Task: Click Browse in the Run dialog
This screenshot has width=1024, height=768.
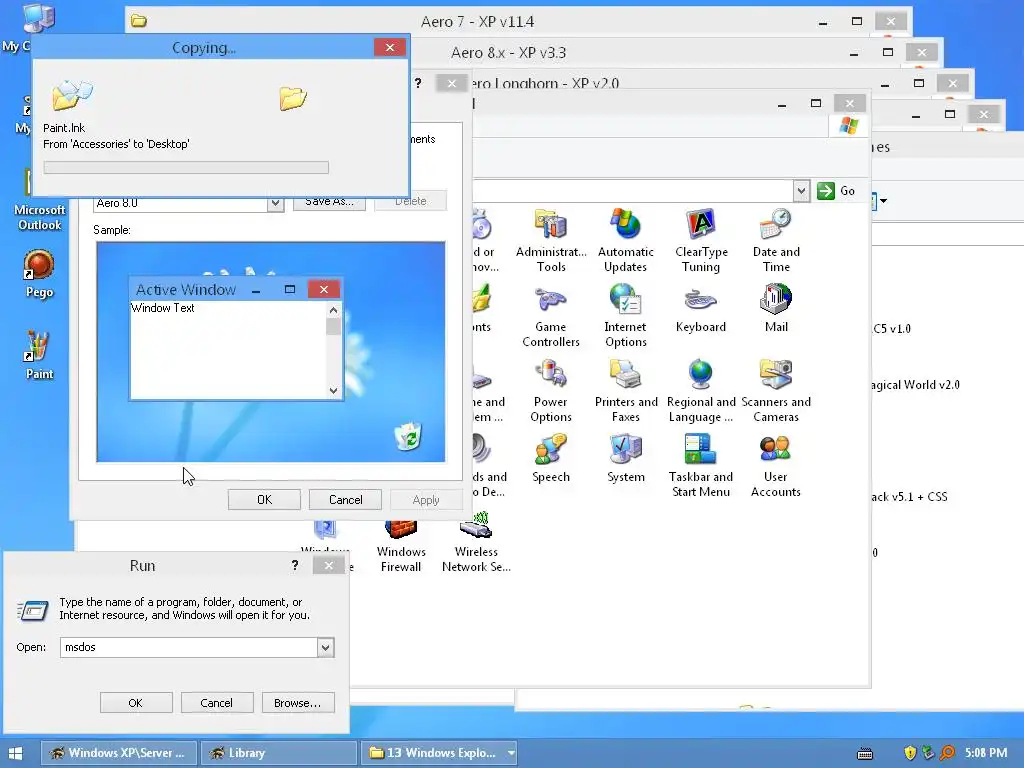Action: click(298, 703)
